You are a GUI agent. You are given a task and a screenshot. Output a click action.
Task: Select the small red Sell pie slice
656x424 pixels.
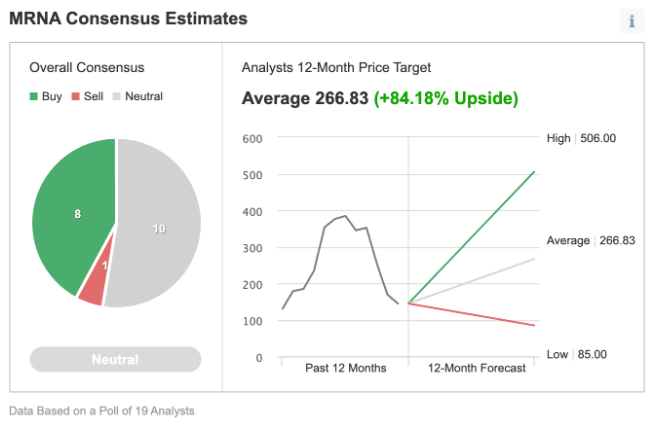pos(94,290)
